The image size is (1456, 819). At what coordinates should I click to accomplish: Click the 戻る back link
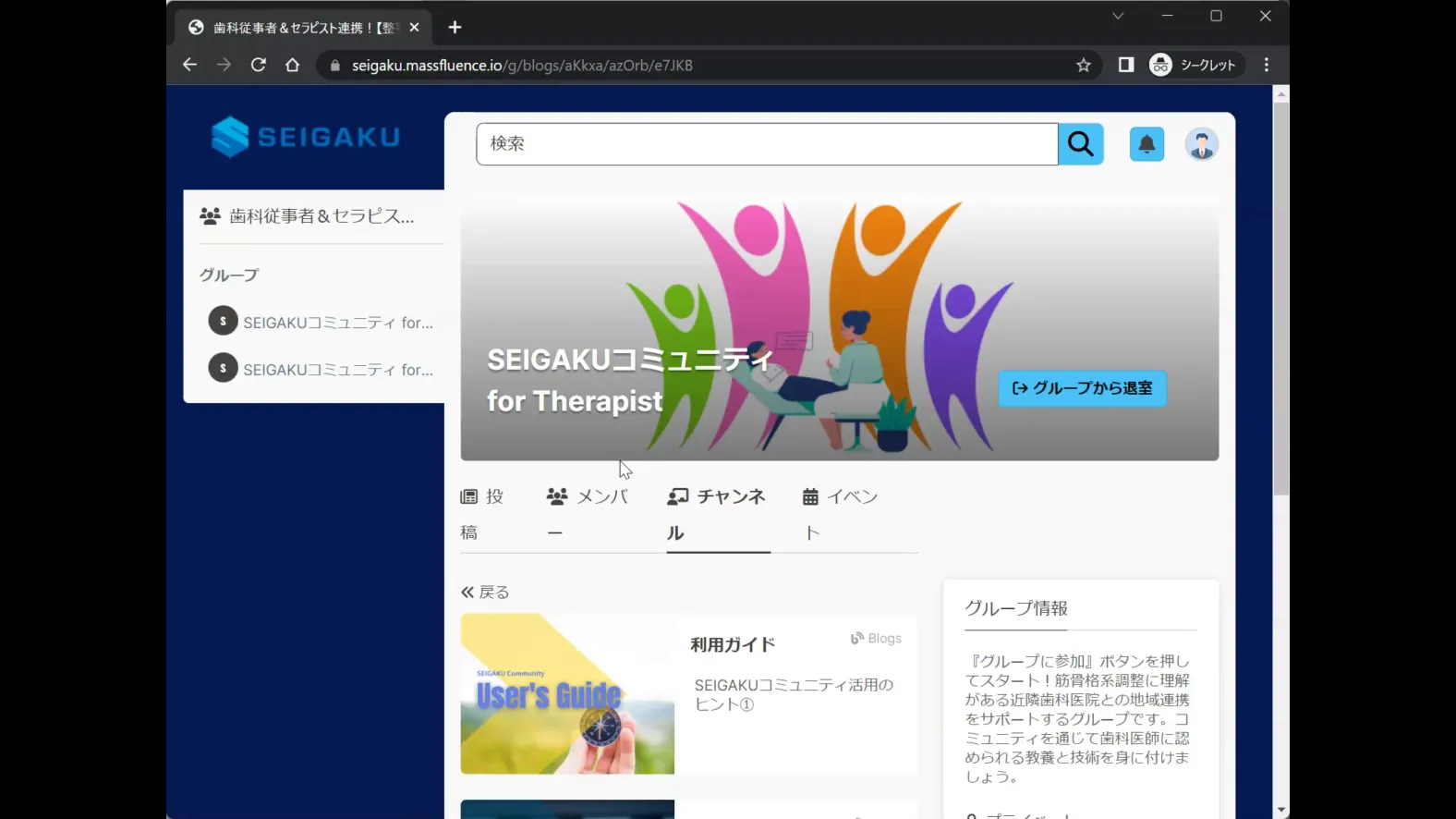click(x=485, y=593)
